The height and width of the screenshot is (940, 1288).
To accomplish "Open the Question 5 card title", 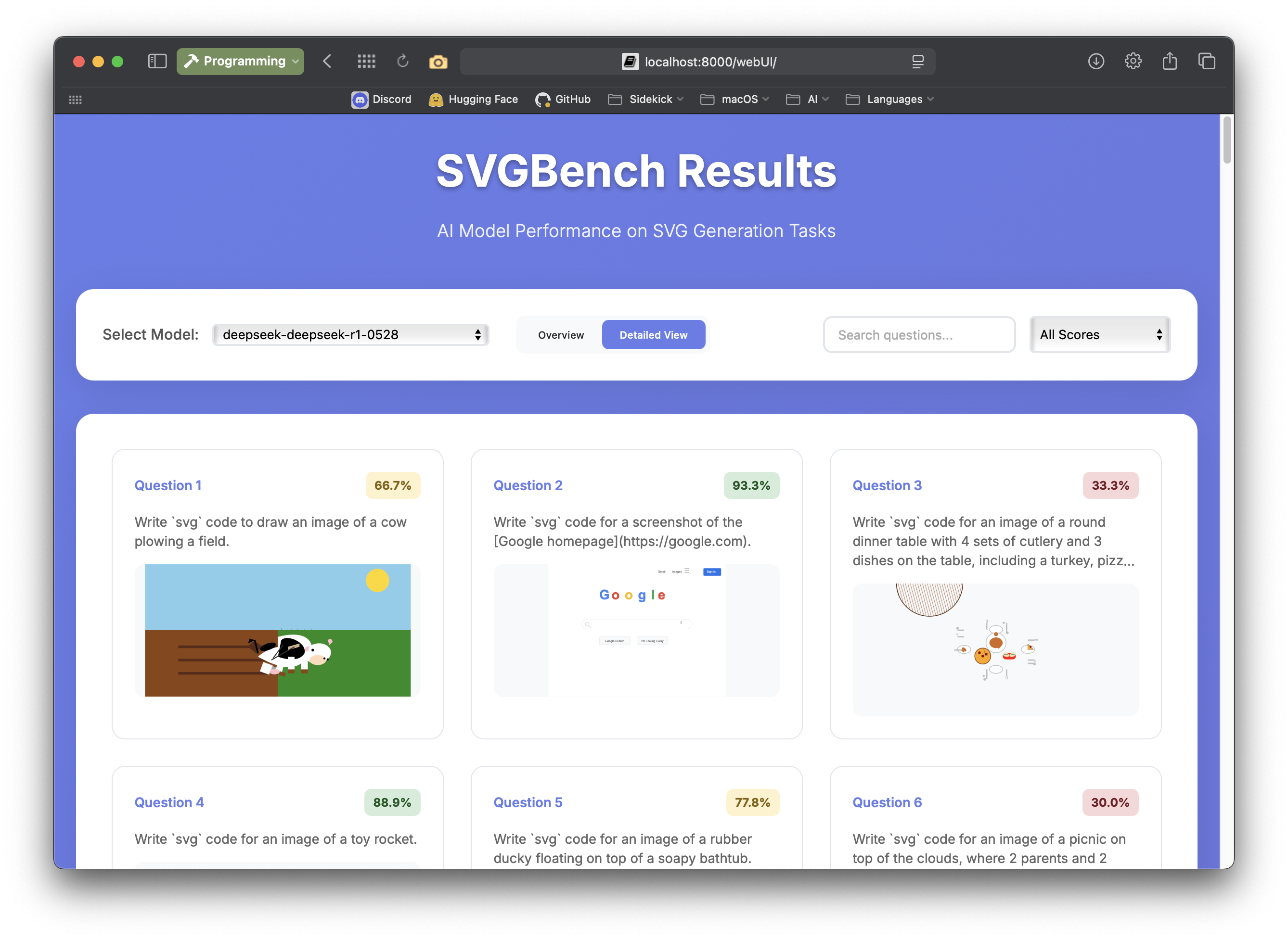I will (528, 802).
